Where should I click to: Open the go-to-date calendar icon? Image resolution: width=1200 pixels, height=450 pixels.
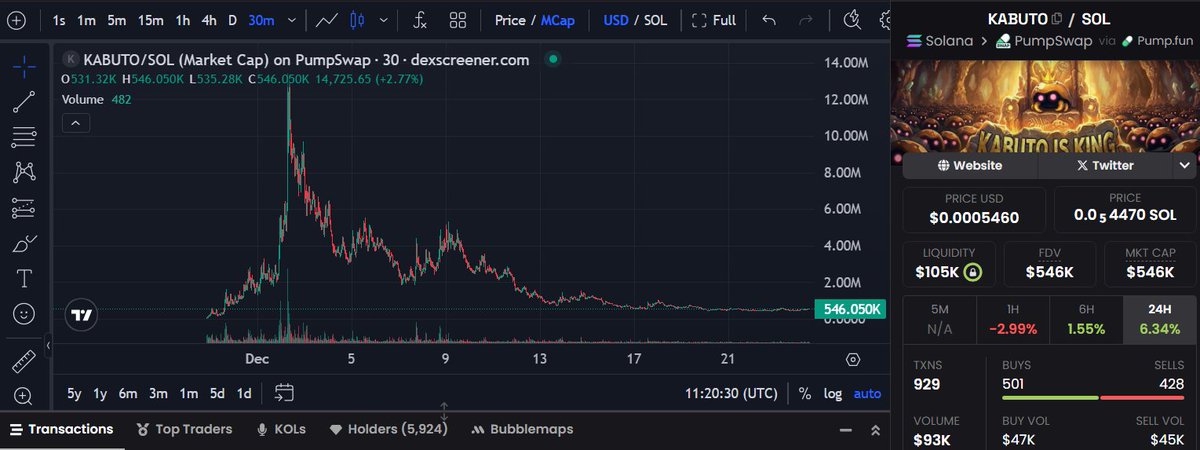(284, 393)
